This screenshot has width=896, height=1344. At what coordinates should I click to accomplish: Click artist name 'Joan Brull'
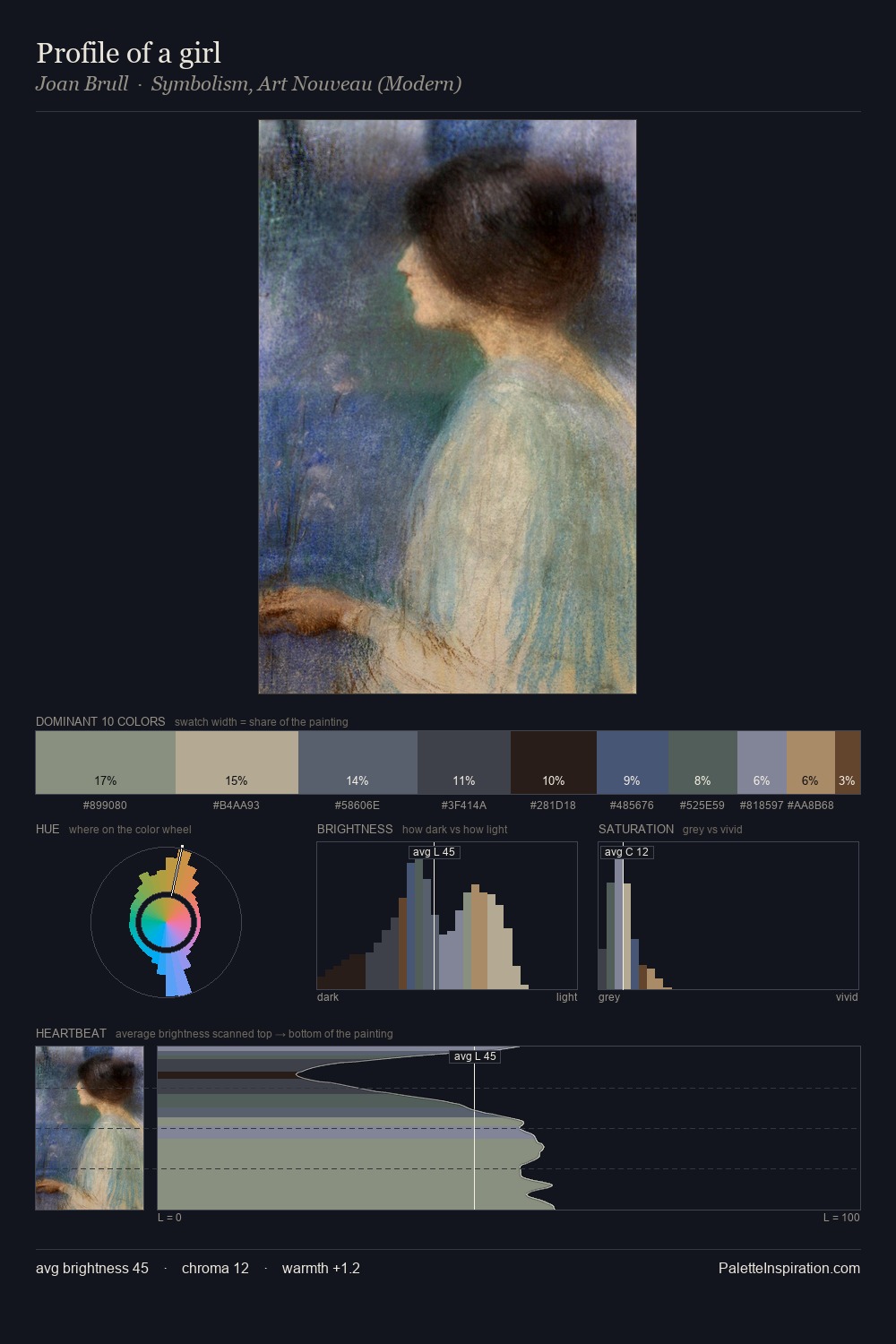tap(82, 84)
